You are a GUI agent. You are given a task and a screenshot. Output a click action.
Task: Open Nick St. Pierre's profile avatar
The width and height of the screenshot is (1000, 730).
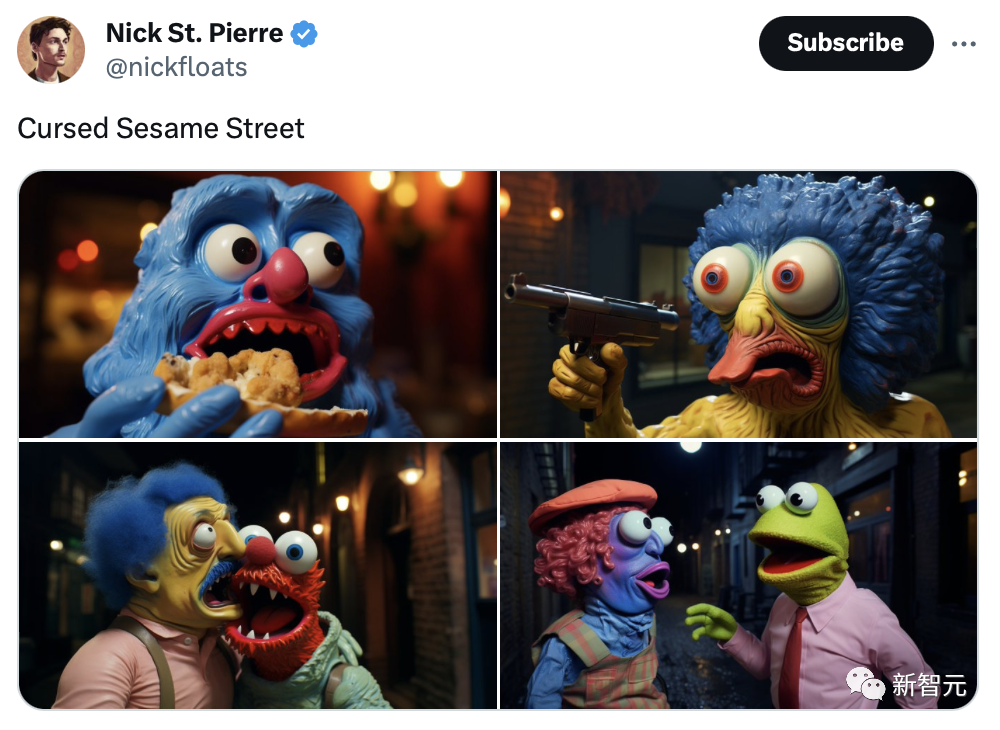[x=51, y=50]
